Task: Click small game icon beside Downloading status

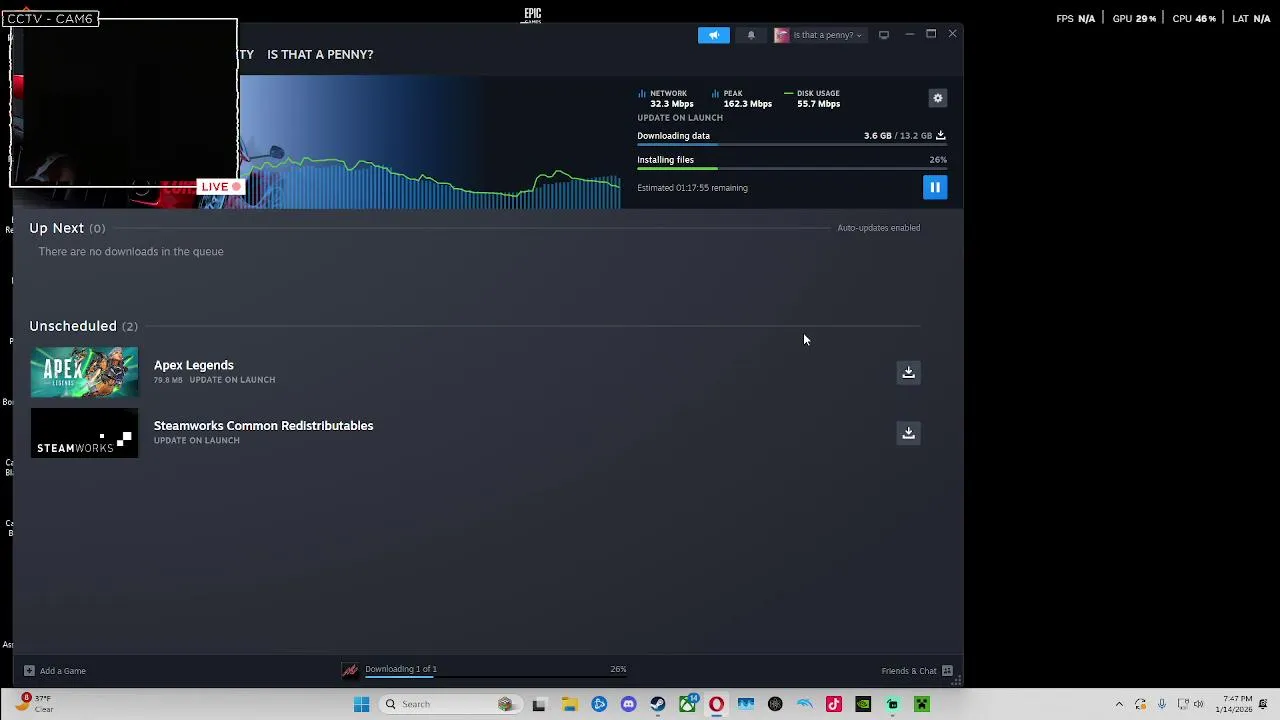Action: click(349, 670)
